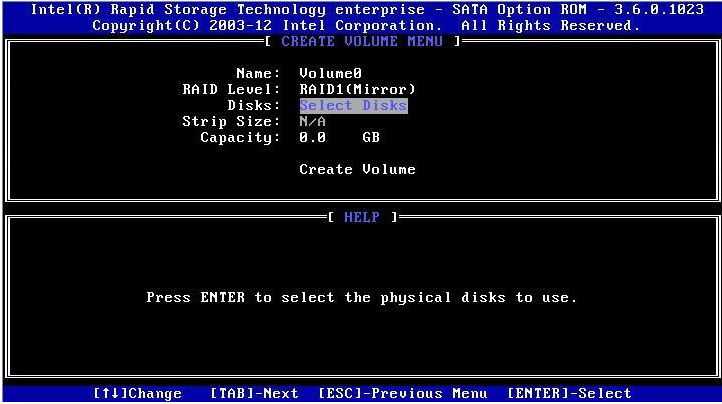The height and width of the screenshot is (404, 722).
Task: Click the N/A strip size value
Action: [312, 122]
